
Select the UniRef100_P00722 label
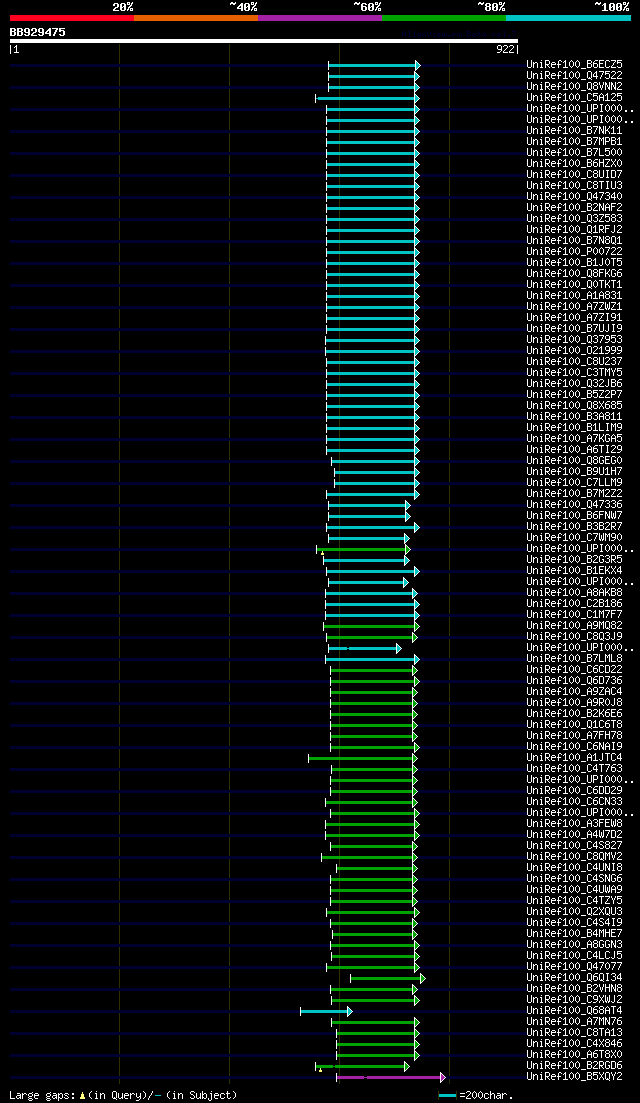pyautogui.click(x=574, y=251)
